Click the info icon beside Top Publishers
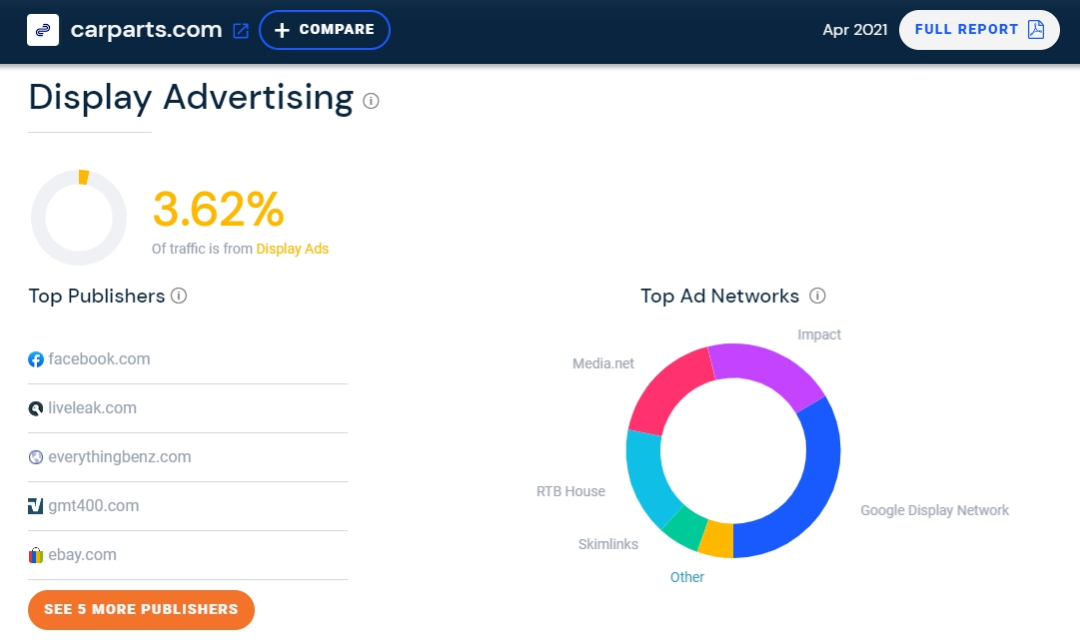This screenshot has width=1080, height=640. [x=179, y=296]
